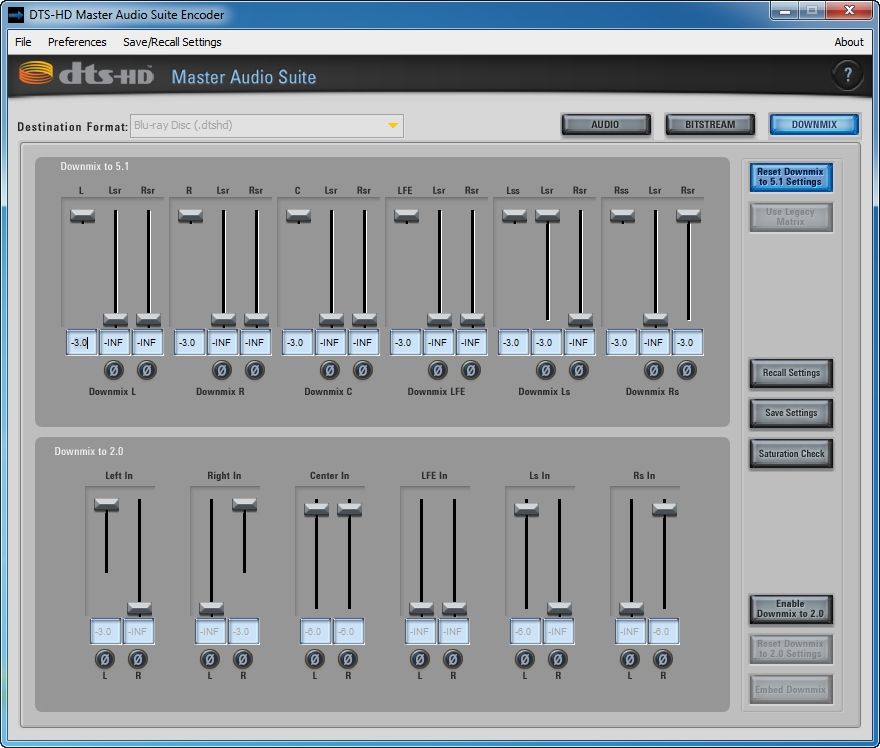
Task: Run the Saturation Check
Action: [x=791, y=453]
